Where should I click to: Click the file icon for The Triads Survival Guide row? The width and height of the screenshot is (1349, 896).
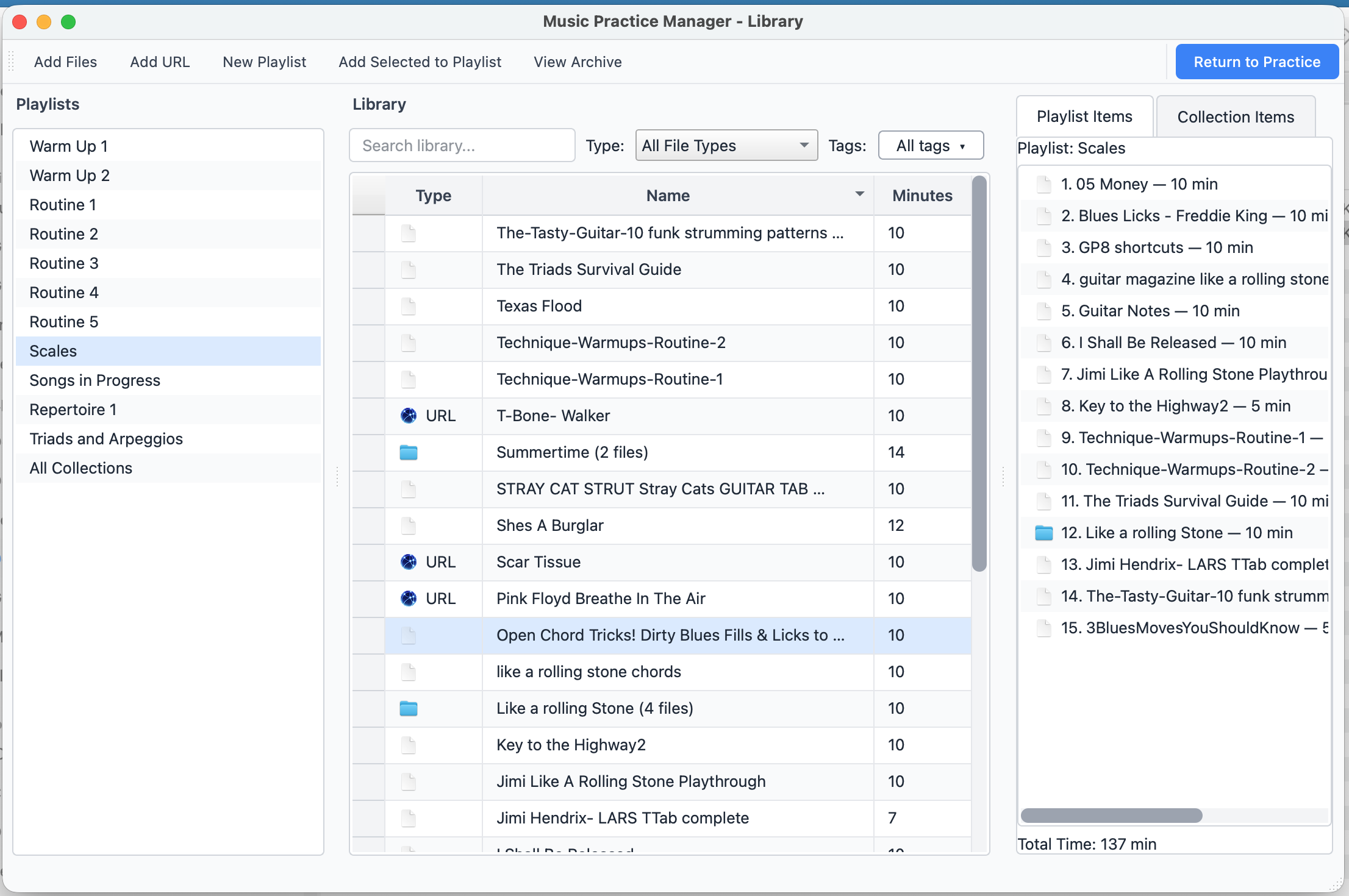pyautogui.click(x=409, y=269)
